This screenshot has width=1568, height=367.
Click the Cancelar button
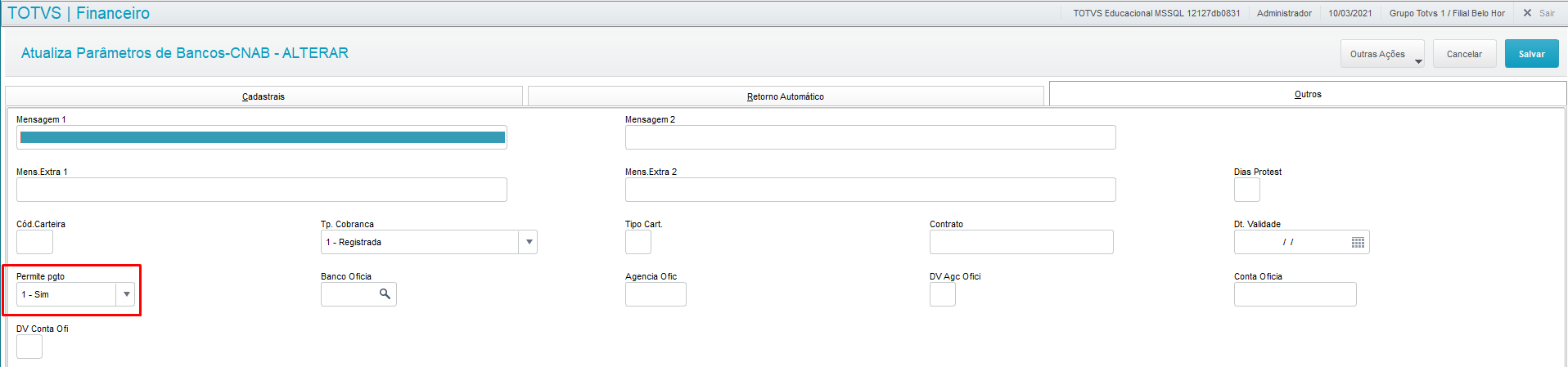click(x=1464, y=54)
